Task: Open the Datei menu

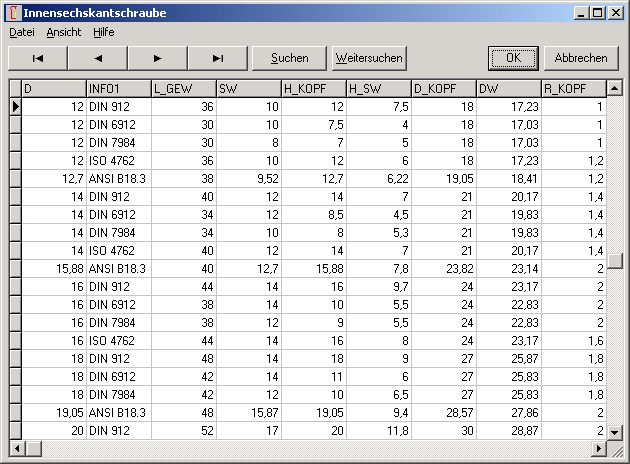Action: coord(21,32)
